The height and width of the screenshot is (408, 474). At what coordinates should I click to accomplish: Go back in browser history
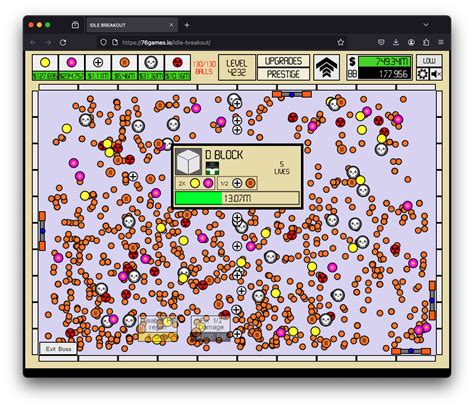point(33,42)
